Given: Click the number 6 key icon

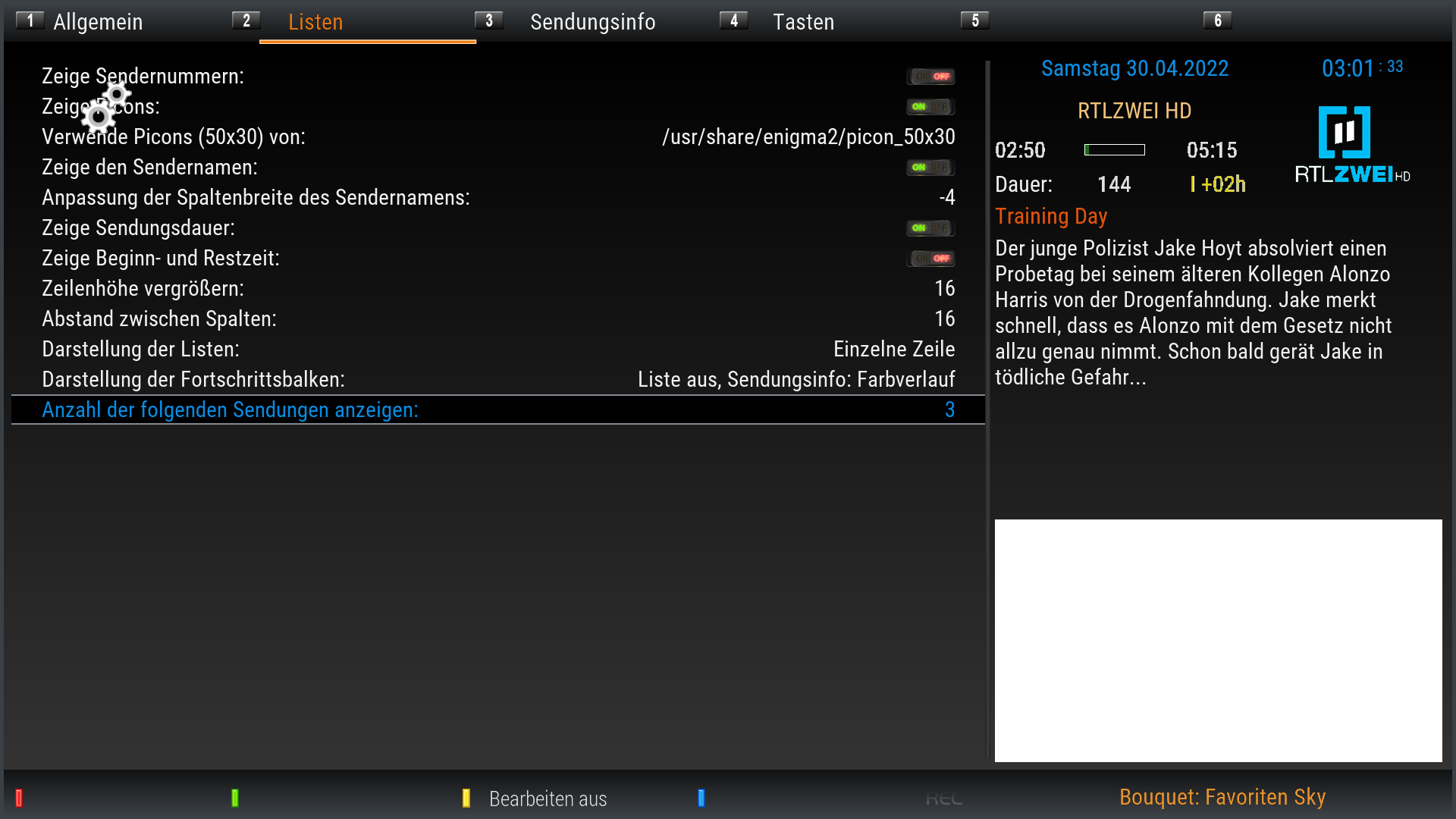Looking at the screenshot, I should click(1217, 20).
